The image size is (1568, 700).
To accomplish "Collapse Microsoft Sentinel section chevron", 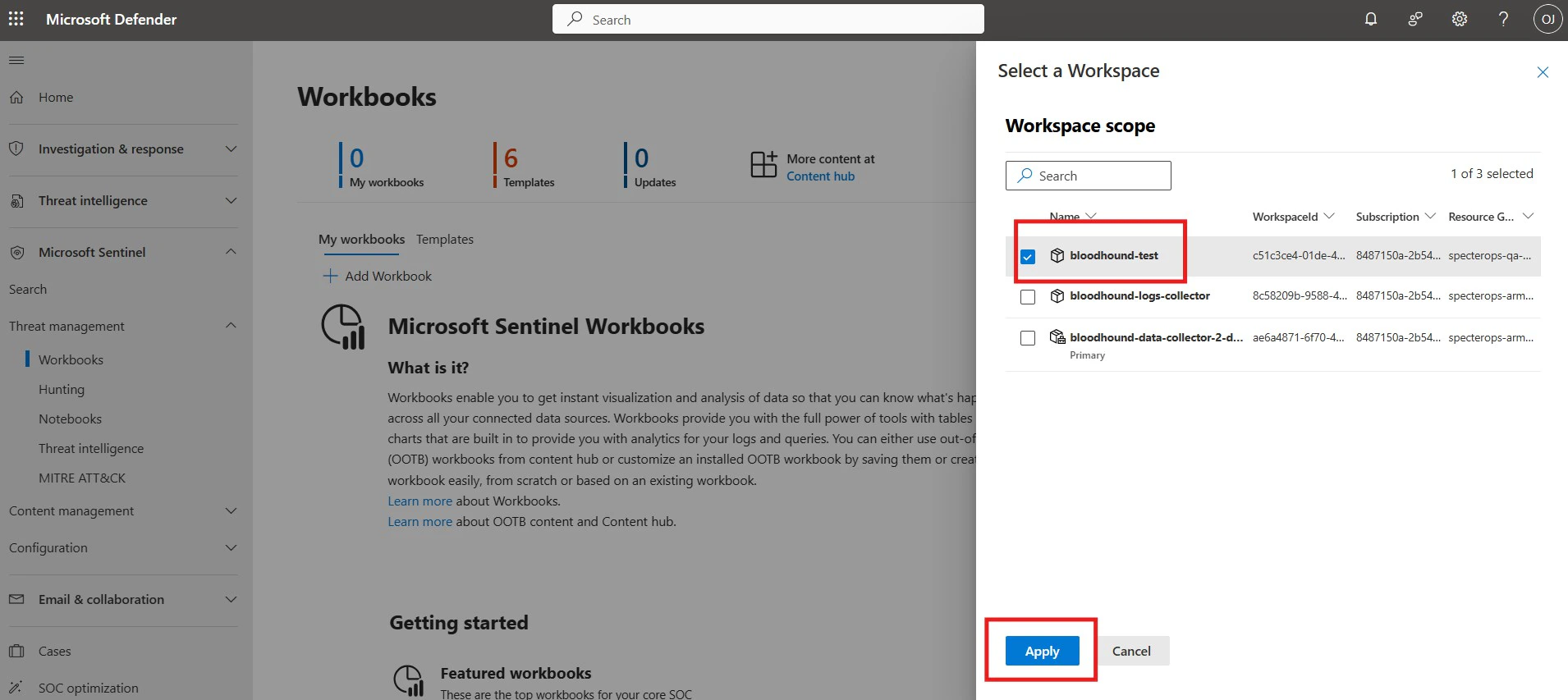I will pos(231,251).
